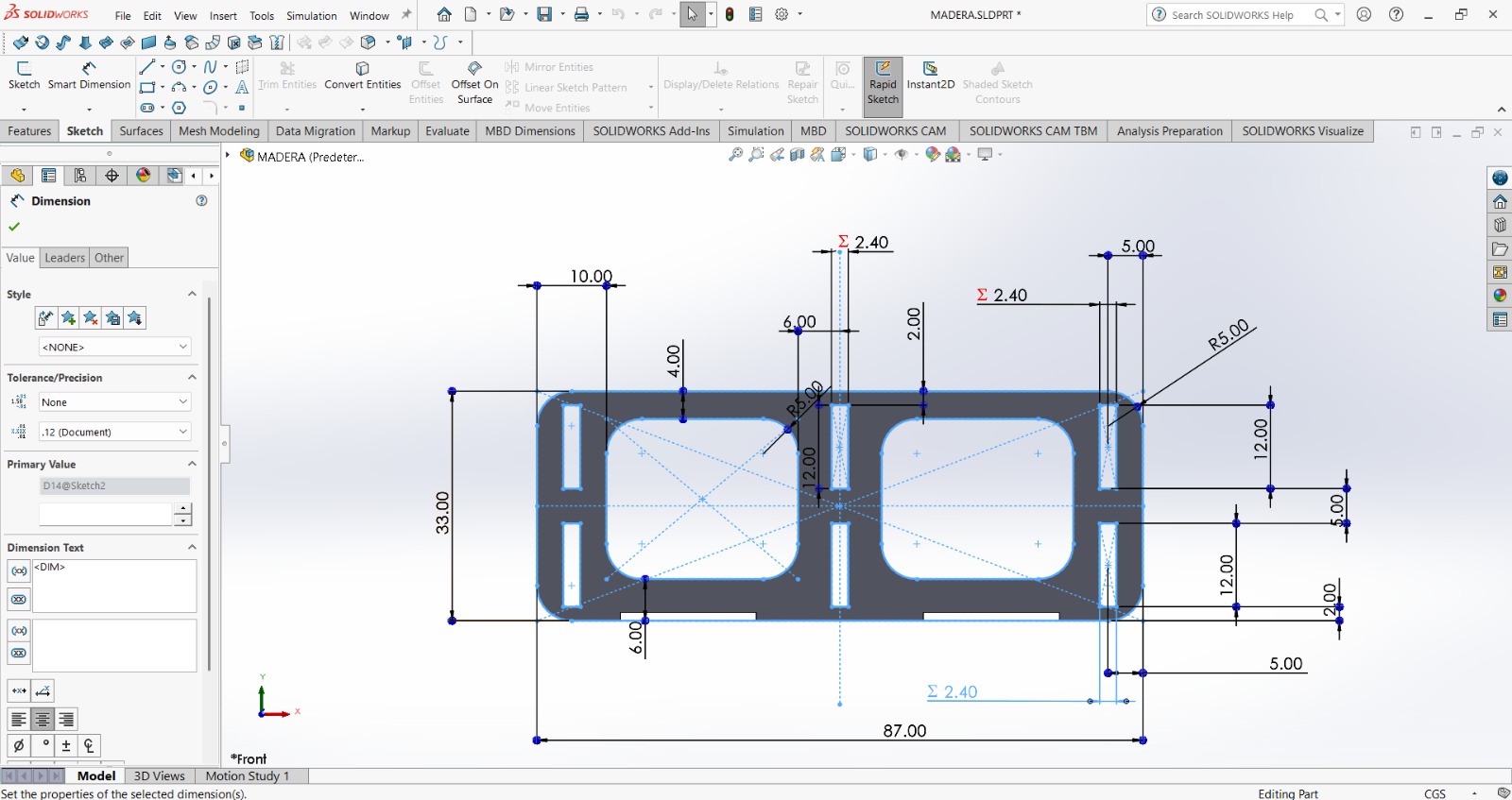Select the Line sketch tool

pyautogui.click(x=146, y=67)
